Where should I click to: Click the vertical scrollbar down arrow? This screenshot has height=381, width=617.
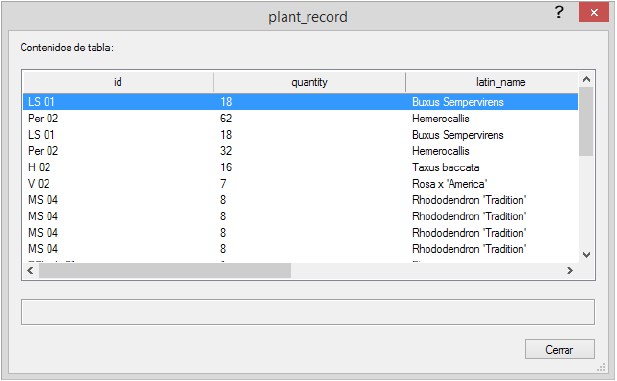(586, 255)
